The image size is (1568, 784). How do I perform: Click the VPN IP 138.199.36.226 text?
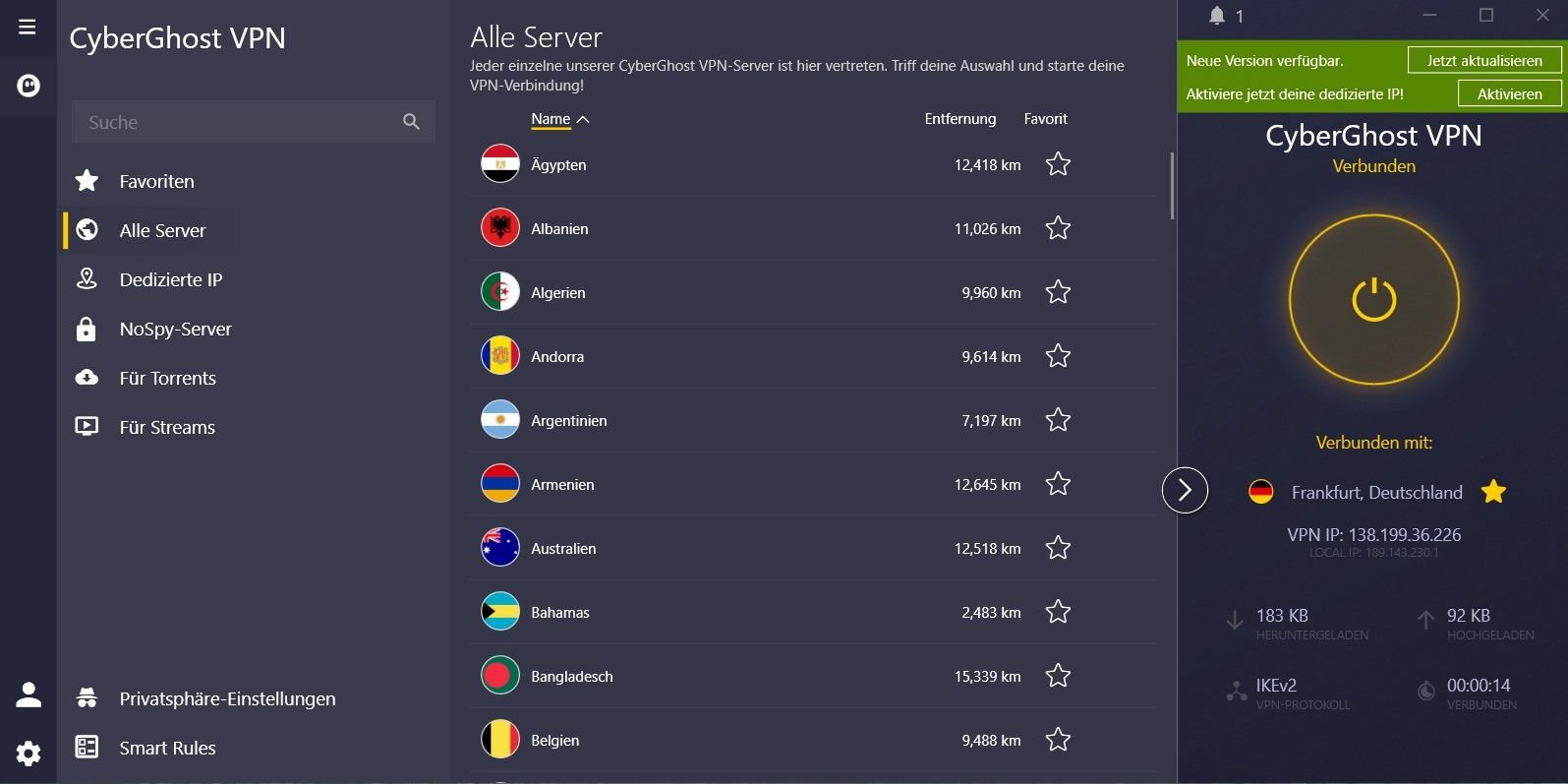[1374, 534]
